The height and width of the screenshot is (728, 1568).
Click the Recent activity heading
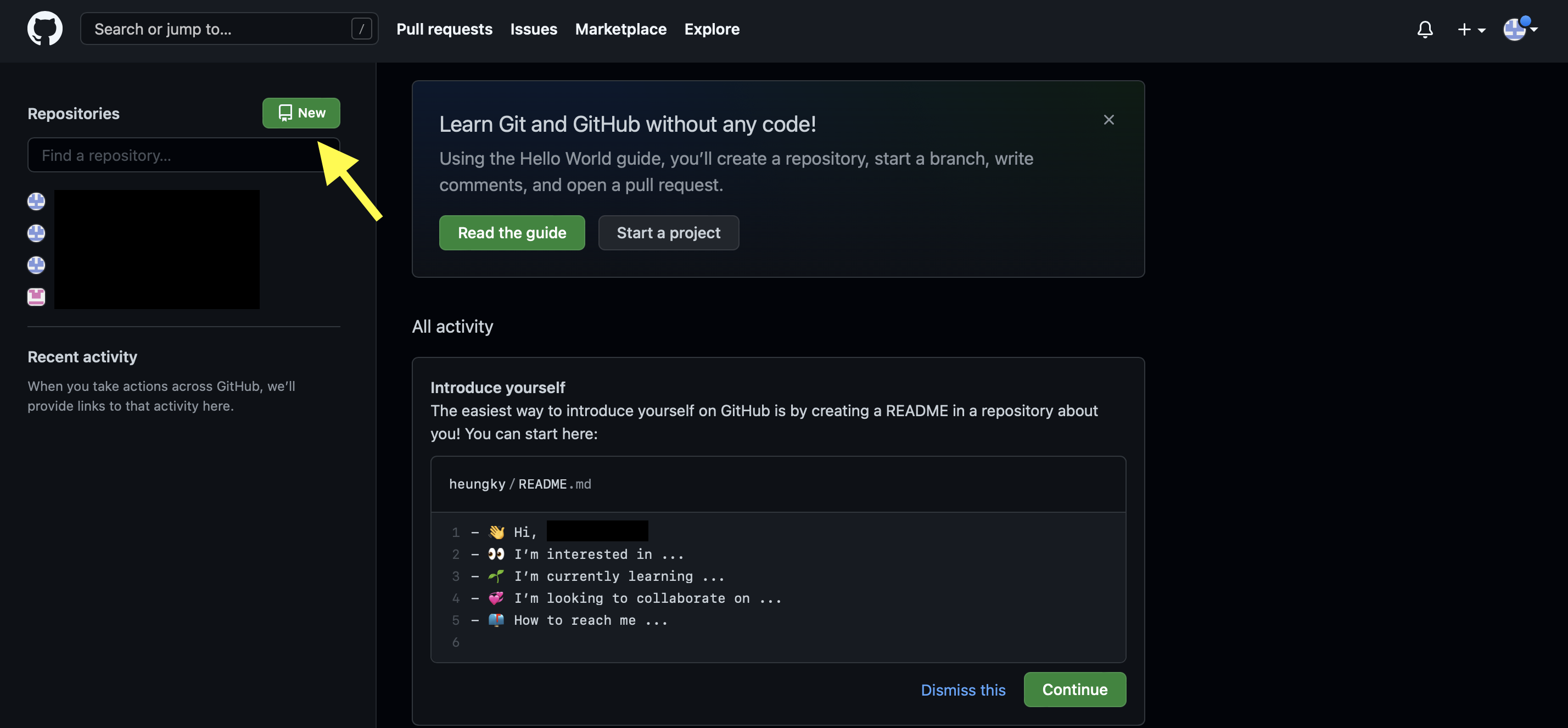(x=82, y=357)
